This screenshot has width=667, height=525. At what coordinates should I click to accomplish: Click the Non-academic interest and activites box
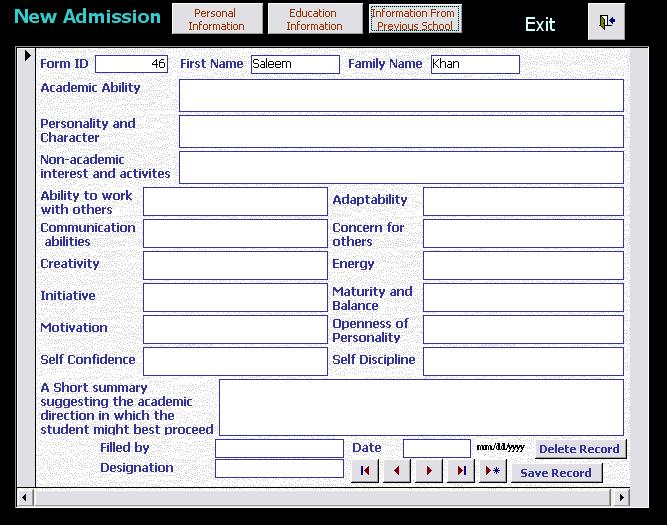coord(401,168)
